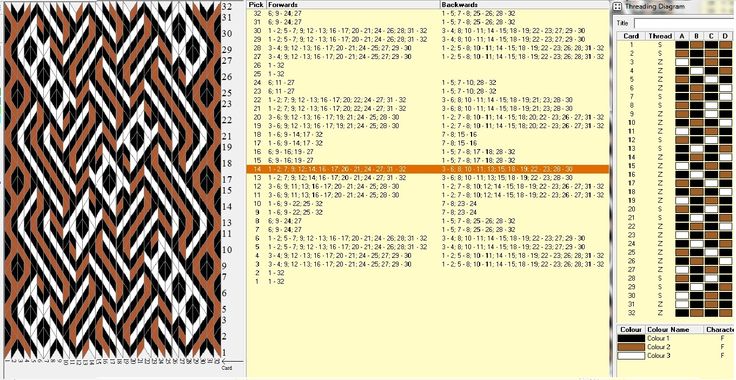Click card 2 brown hole A cell

(x=682, y=53)
